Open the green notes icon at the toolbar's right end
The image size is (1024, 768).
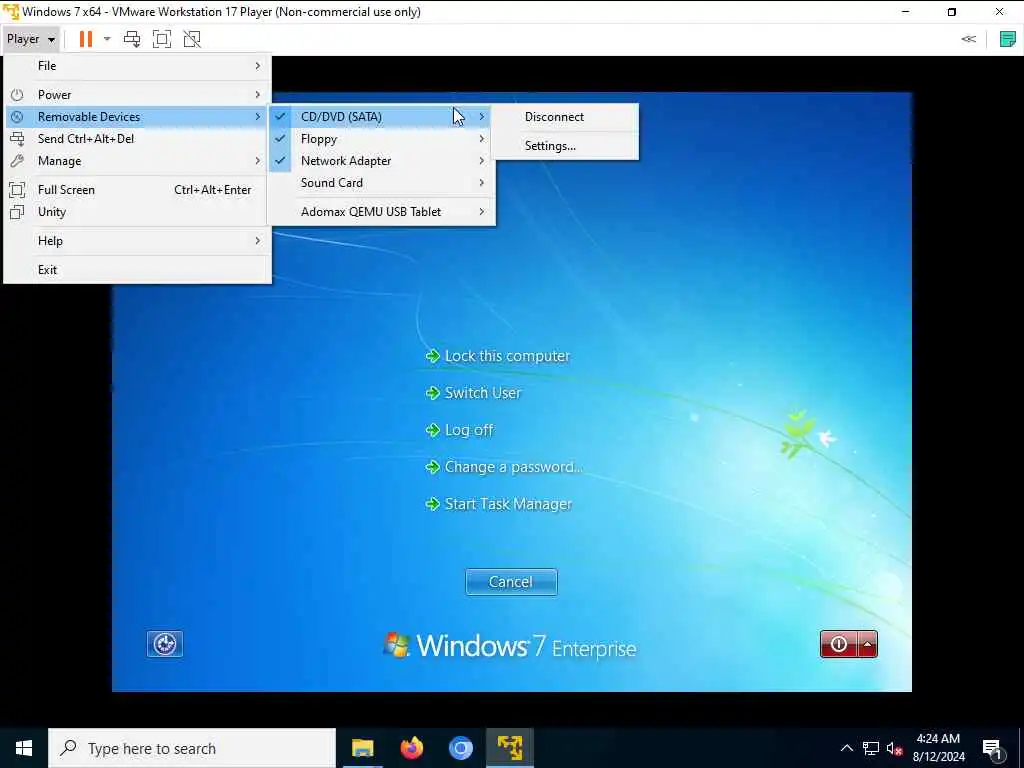point(1008,39)
